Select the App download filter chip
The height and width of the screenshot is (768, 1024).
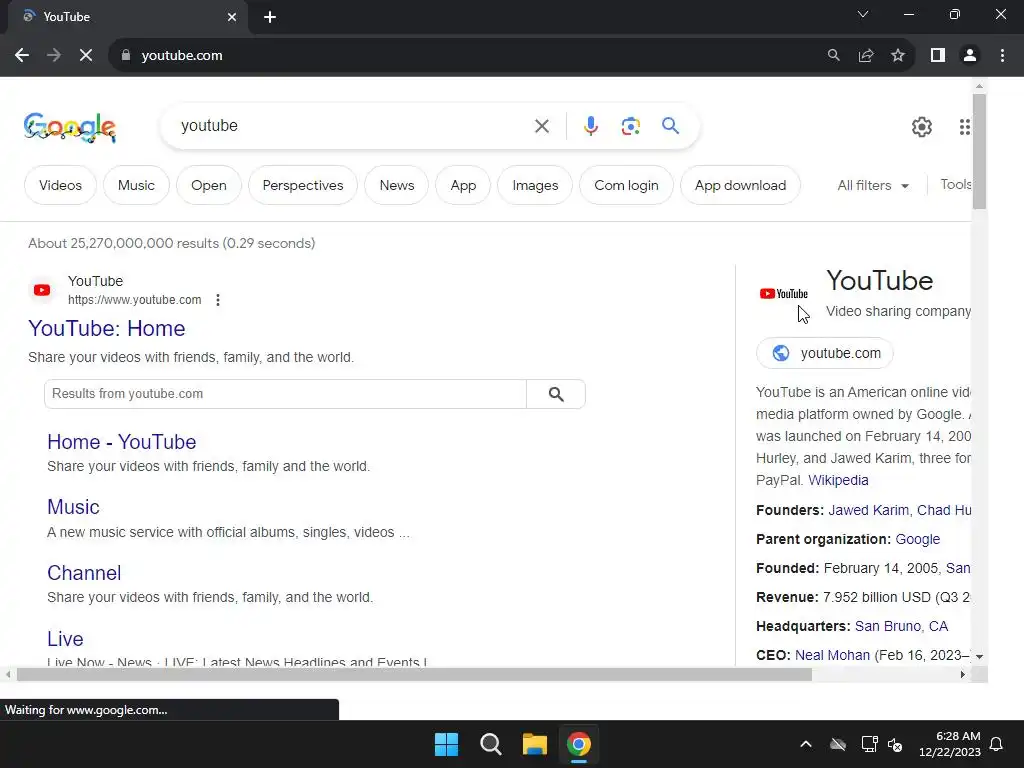740,185
